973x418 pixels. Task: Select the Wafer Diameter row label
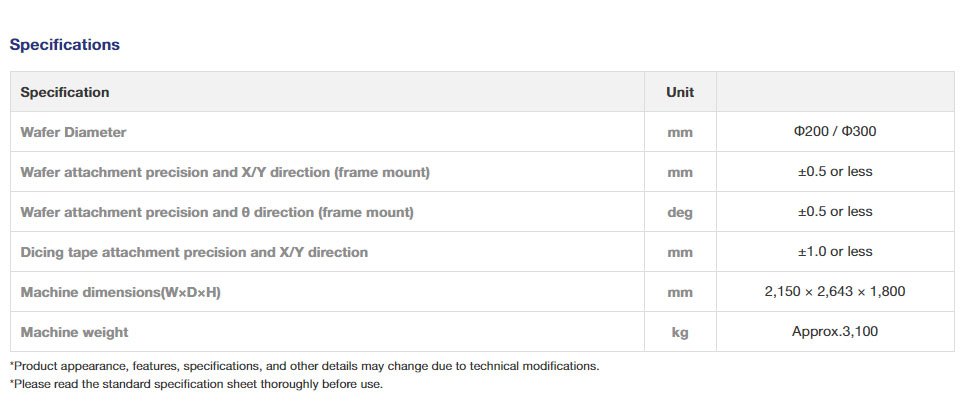coord(73,132)
